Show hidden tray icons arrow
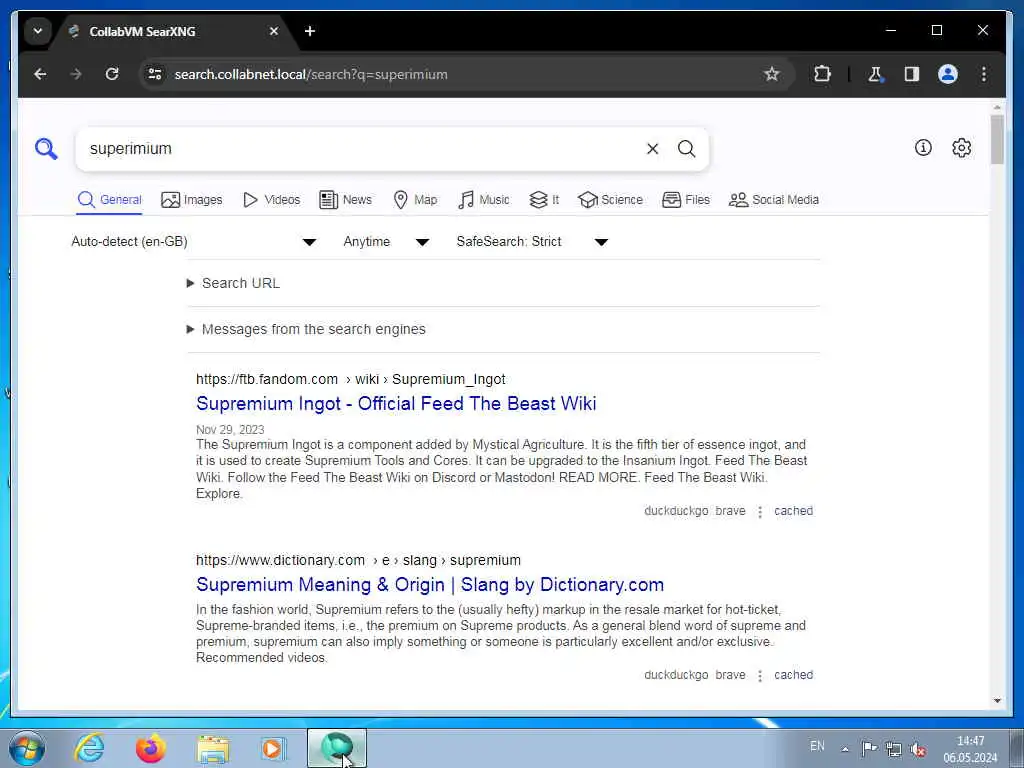 point(845,749)
